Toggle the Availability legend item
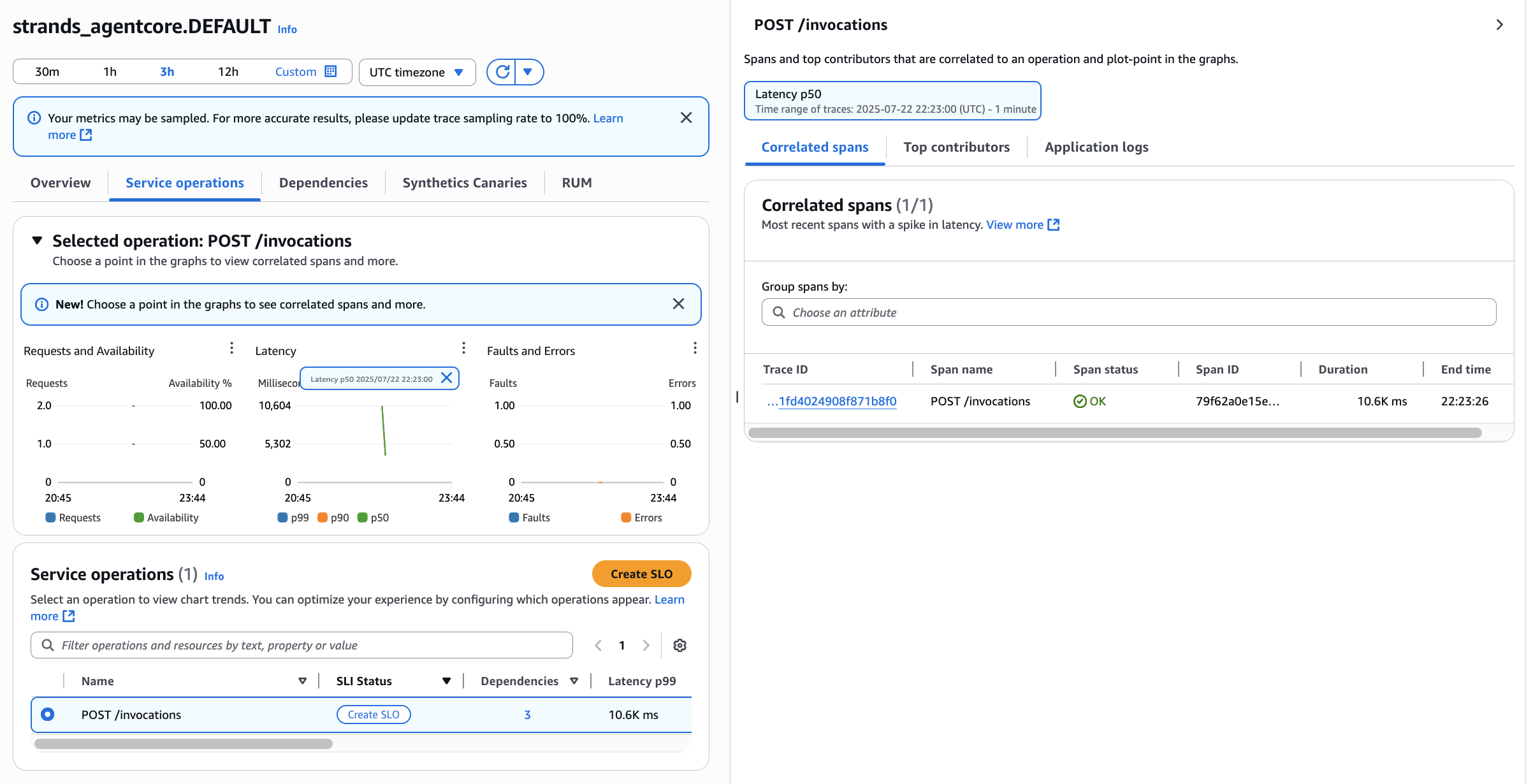Viewport: 1526px width, 784px height. tap(166, 518)
